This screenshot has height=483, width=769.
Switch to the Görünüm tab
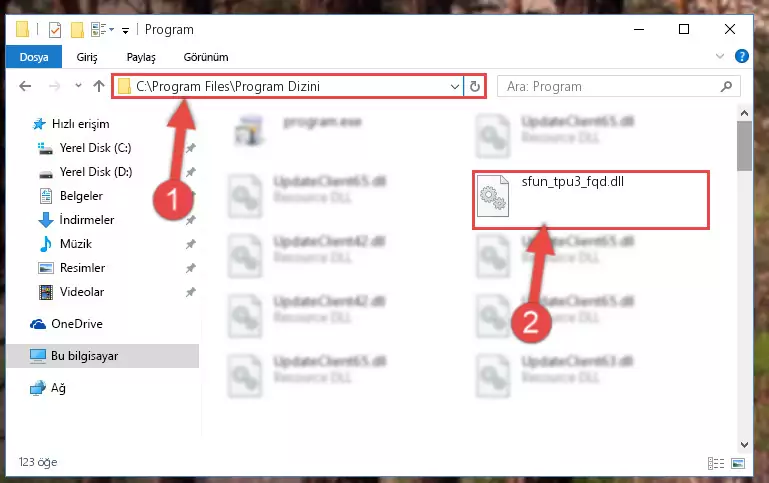(206, 57)
